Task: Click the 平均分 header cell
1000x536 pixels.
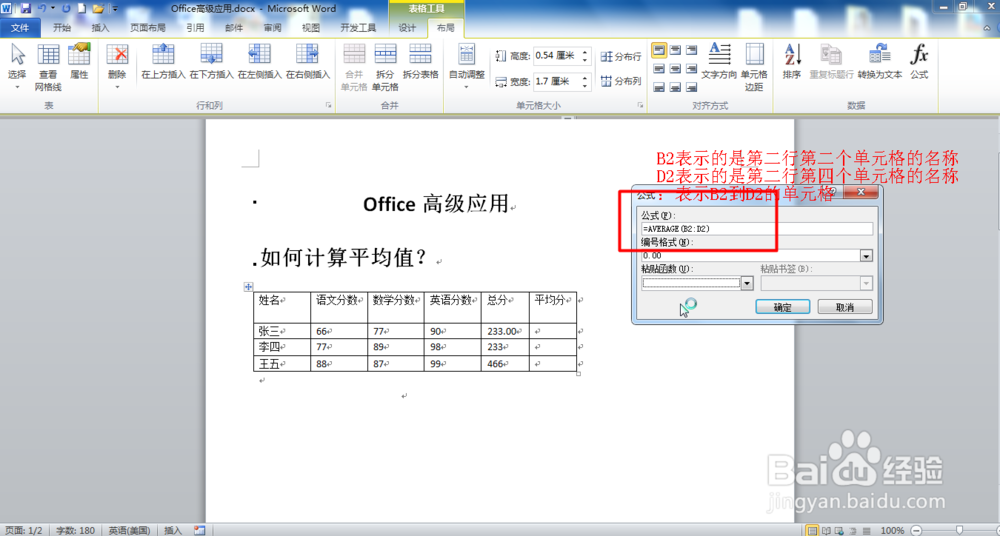Action: [x=552, y=308]
